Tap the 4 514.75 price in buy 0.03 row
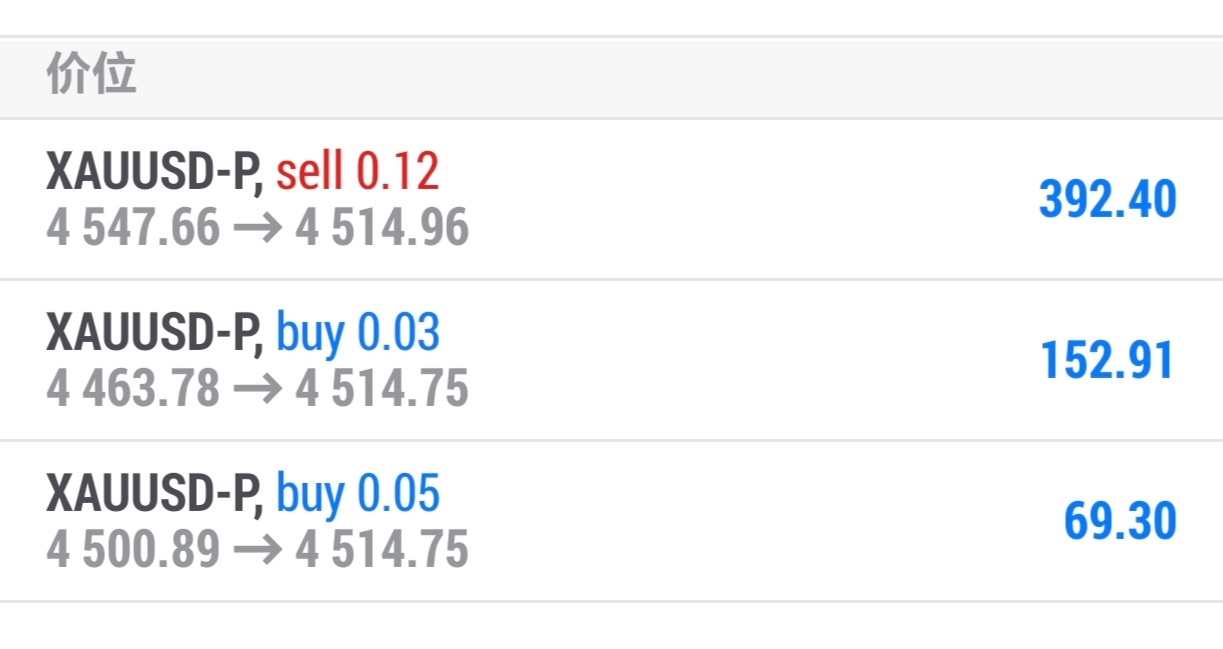 (x=382, y=389)
